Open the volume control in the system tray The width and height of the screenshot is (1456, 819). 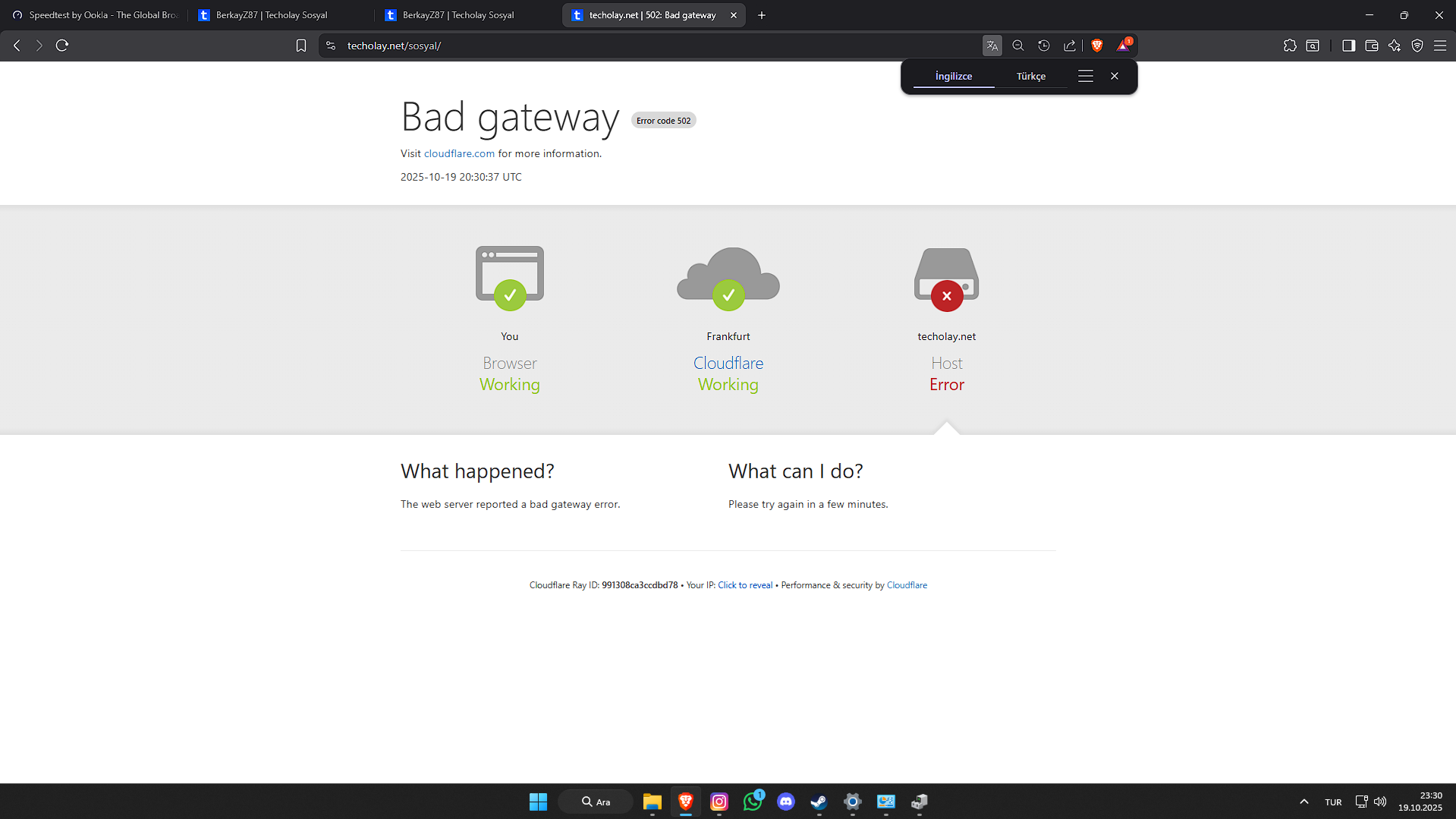(1380, 802)
